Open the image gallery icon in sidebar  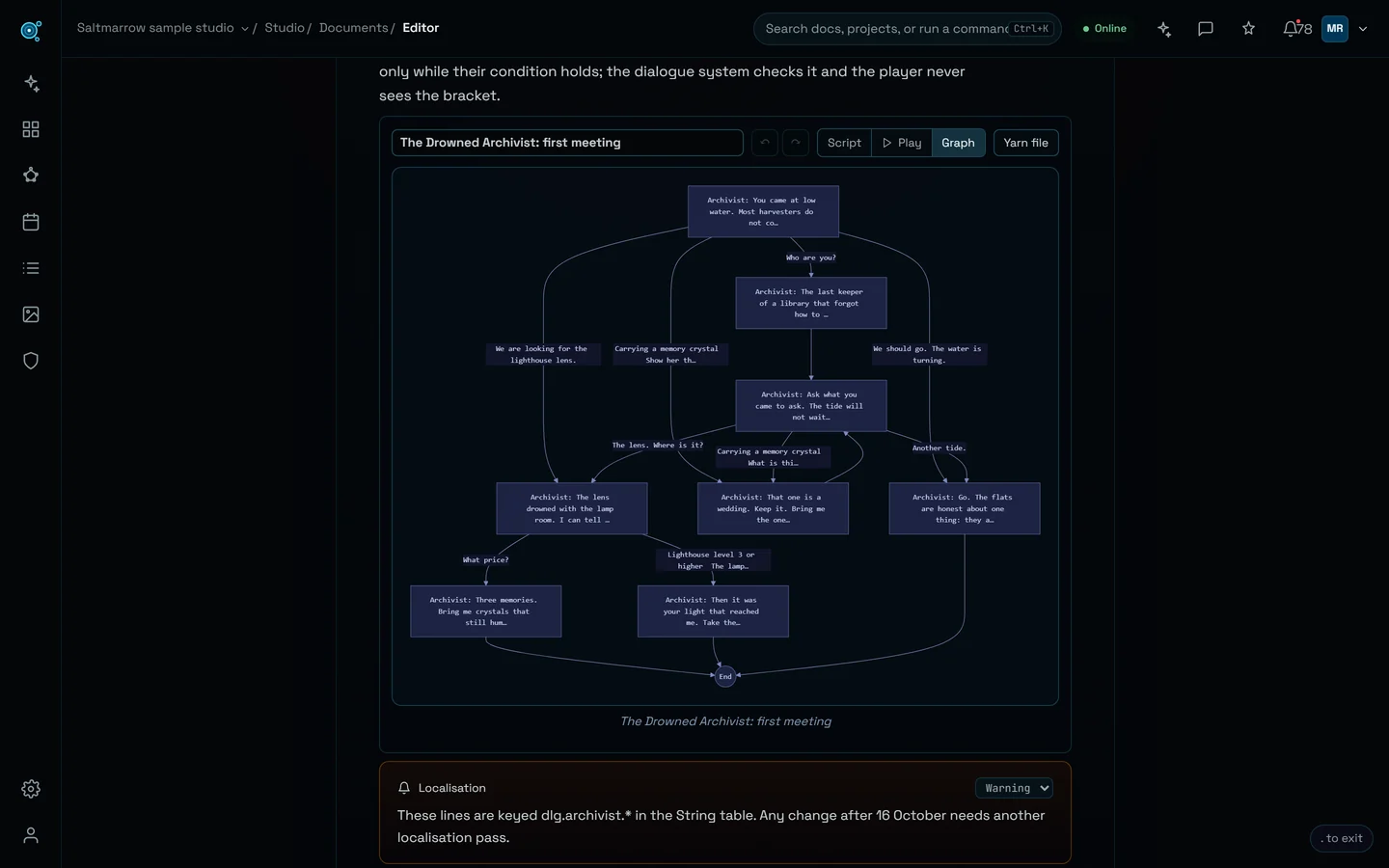coord(31,314)
